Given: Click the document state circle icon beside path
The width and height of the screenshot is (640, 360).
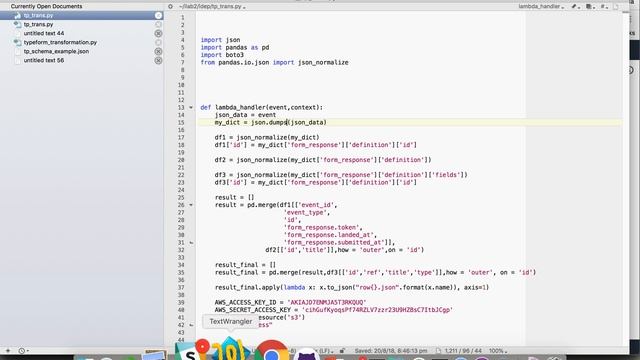Looking at the screenshot, I should (170, 7).
